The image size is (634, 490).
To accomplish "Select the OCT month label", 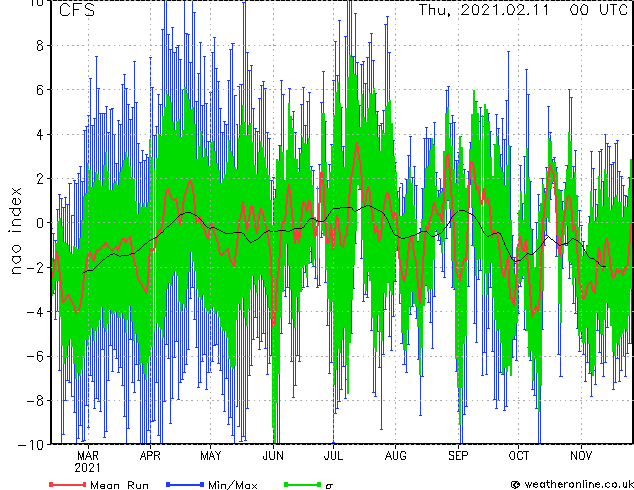I will coord(518,456).
